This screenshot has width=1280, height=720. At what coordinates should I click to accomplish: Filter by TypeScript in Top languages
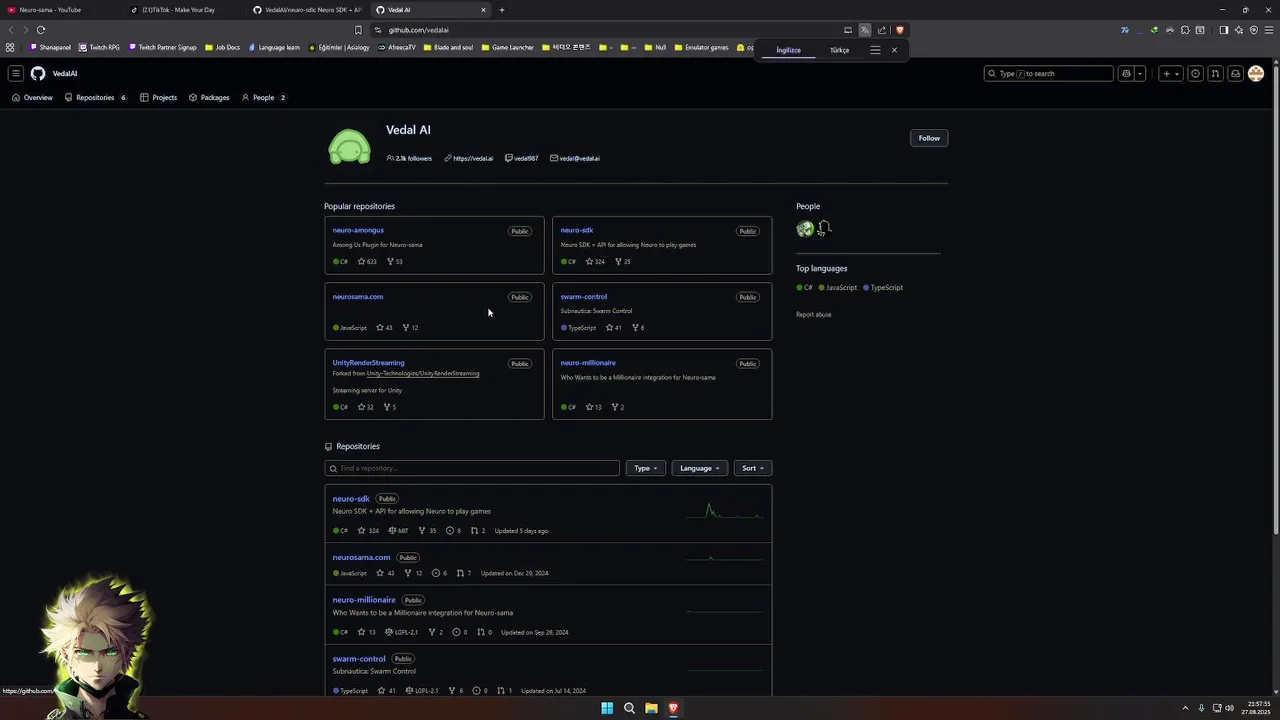point(883,287)
